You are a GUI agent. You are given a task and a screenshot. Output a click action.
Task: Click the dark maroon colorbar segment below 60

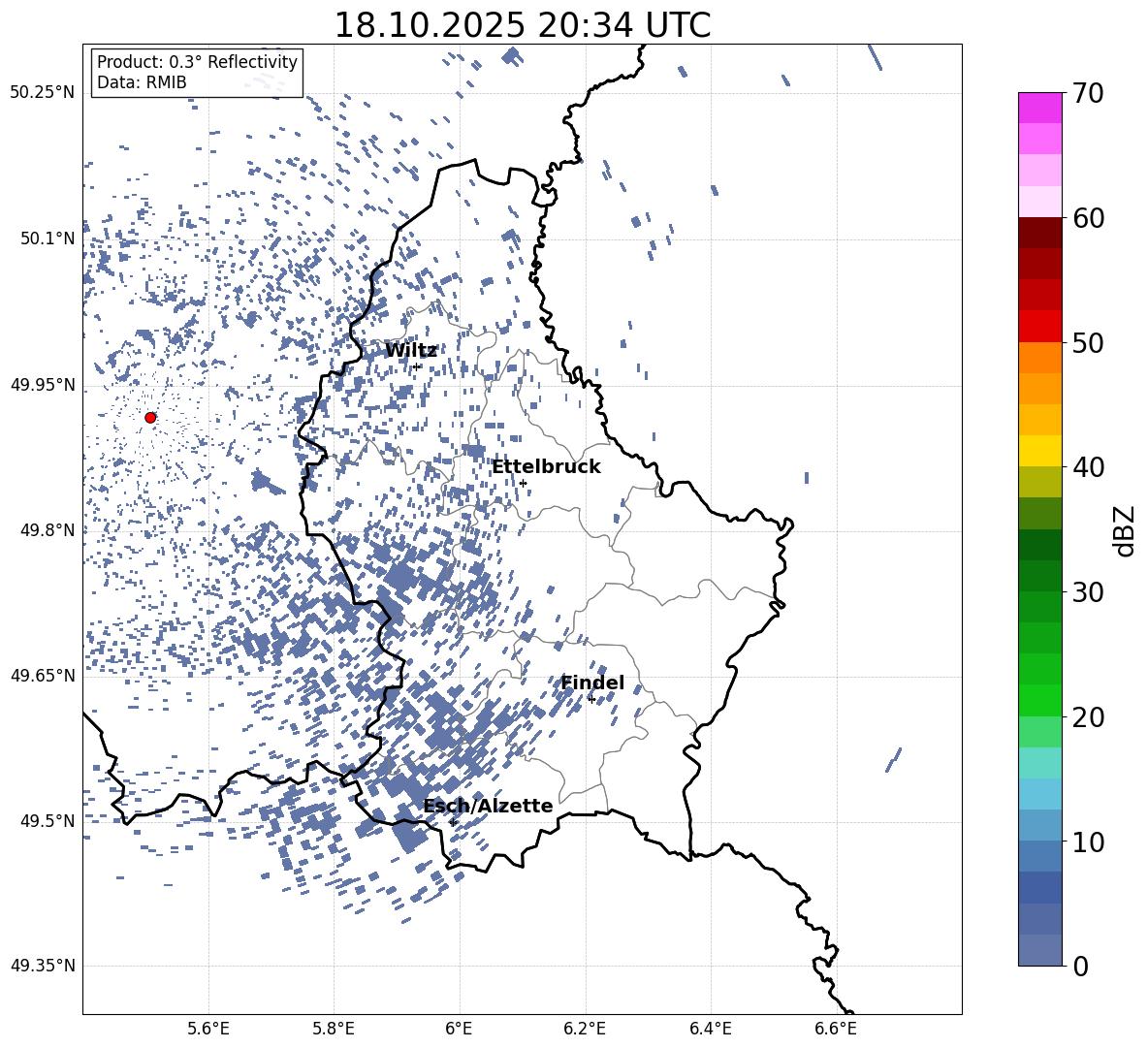pos(1040,234)
